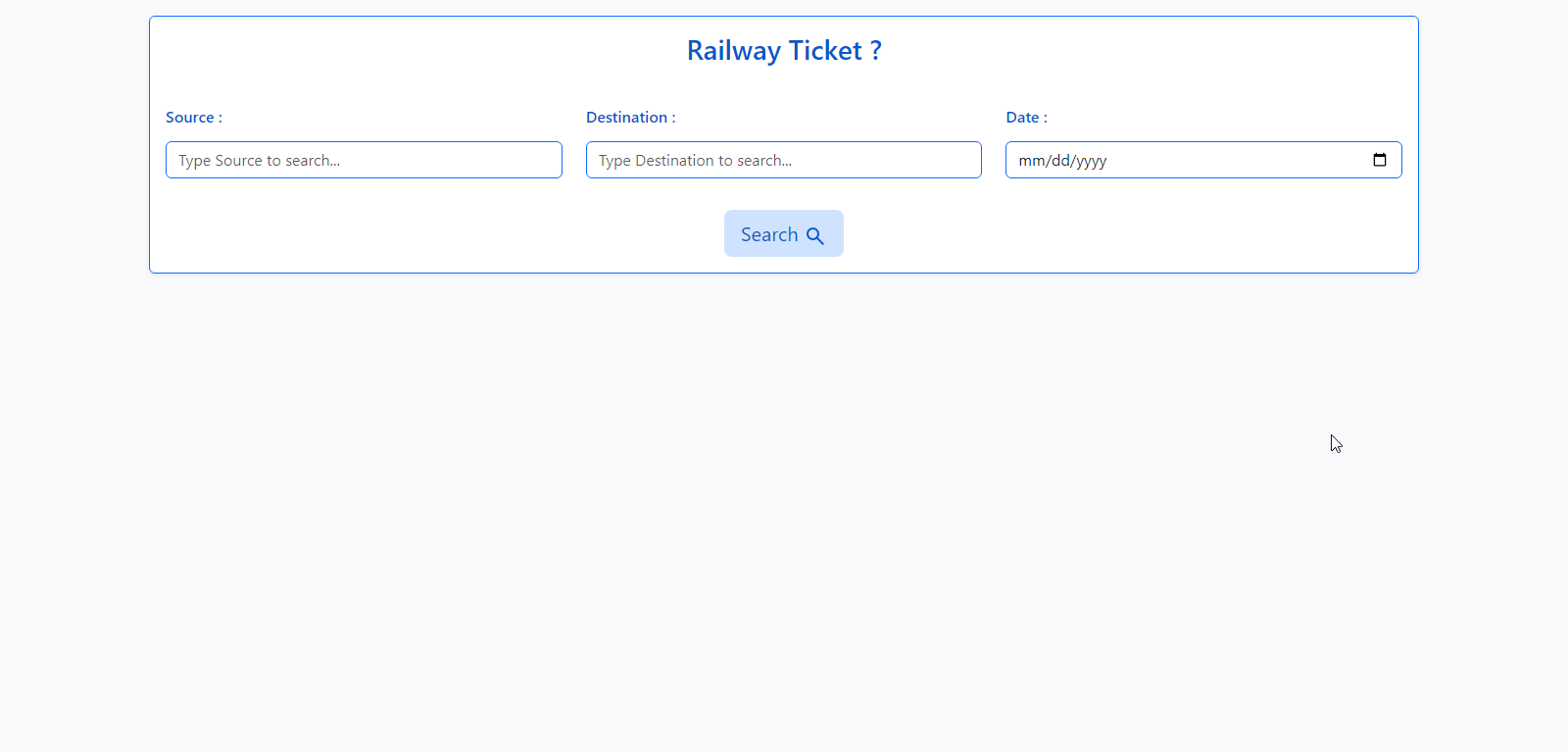Screen dimensions: 1568x752
Task: Click the Date label above the date input
Action: coord(1025,117)
